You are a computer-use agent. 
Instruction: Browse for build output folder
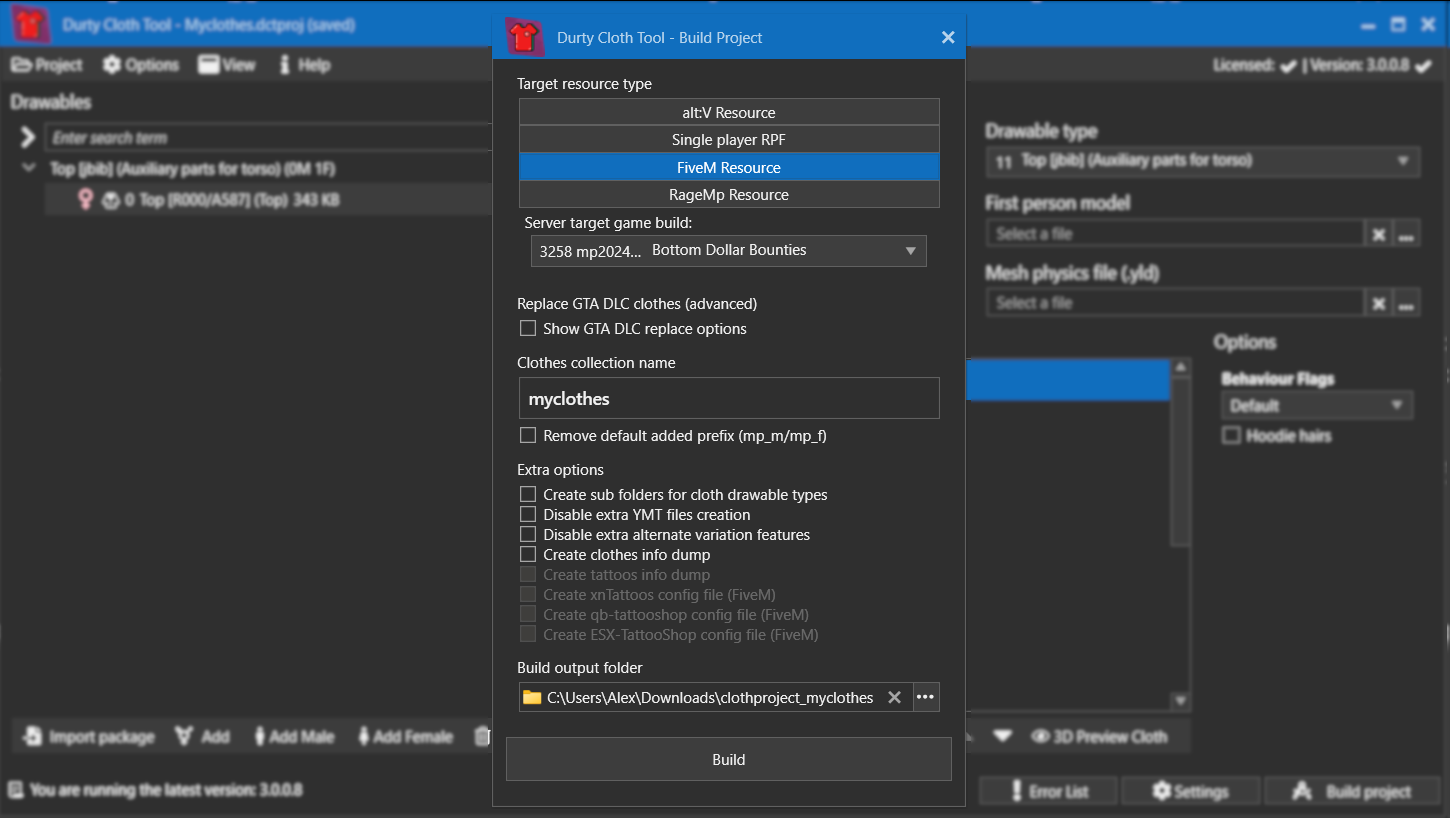[x=926, y=697]
